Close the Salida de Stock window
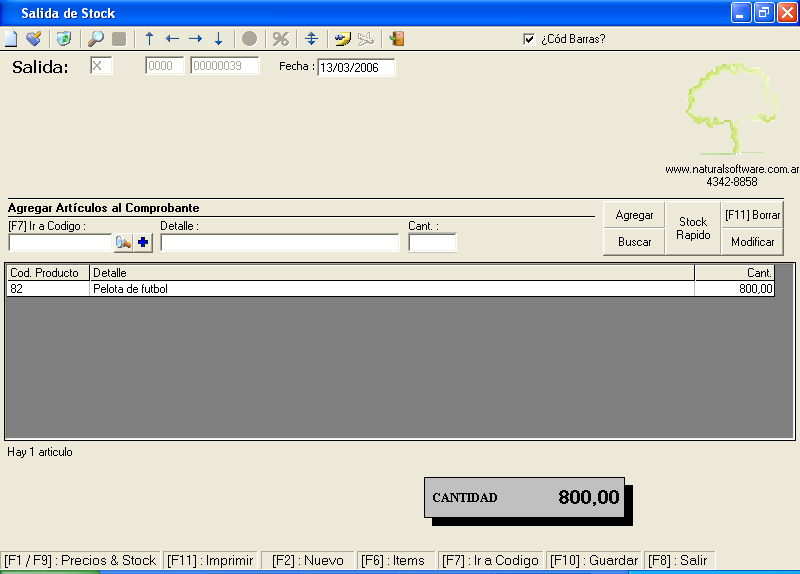This screenshot has width=800, height=574. point(787,13)
